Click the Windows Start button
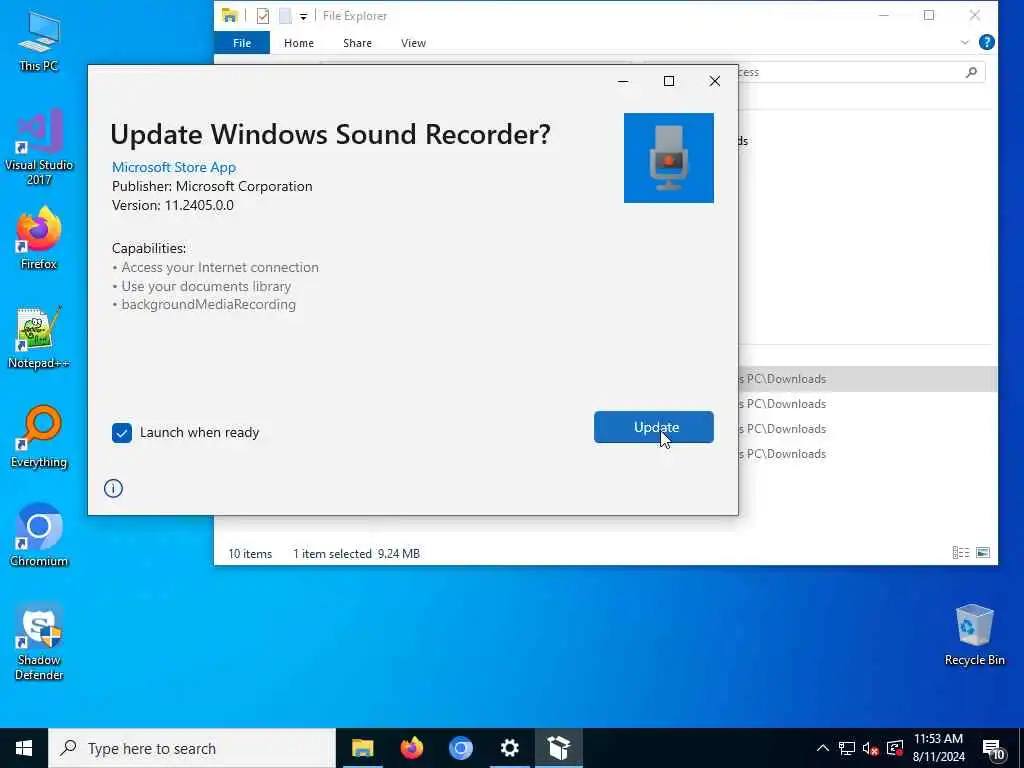1024x768 pixels. (24, 748)
